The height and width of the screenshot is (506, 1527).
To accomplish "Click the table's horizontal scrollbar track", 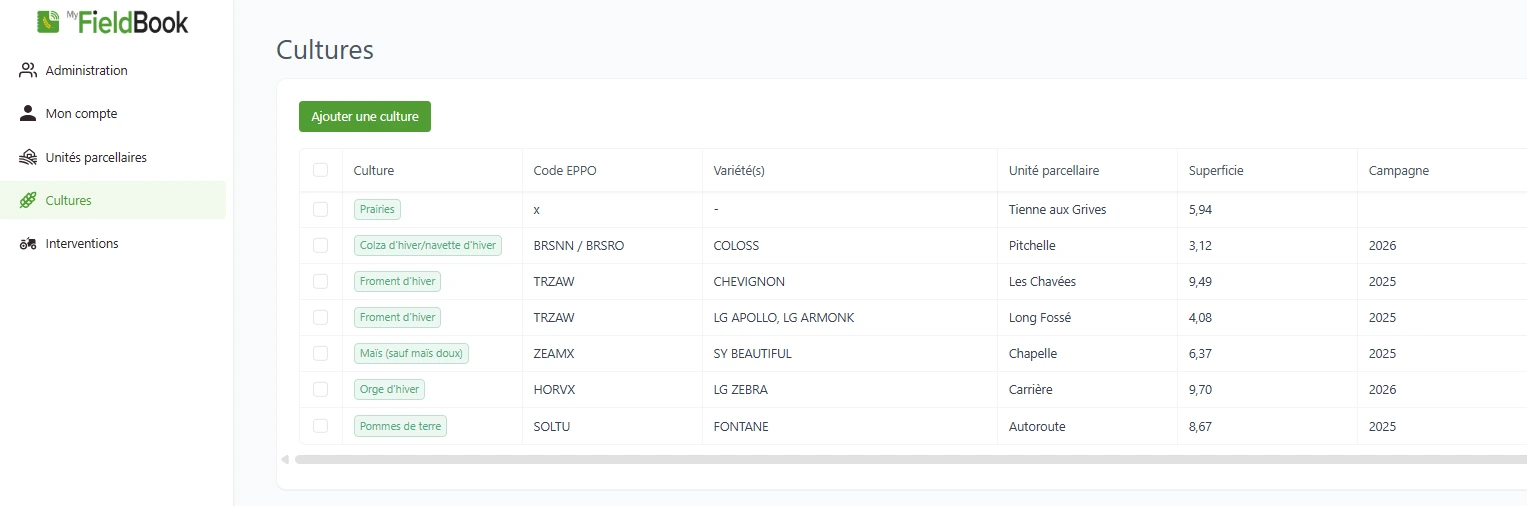I will point(900,460).
